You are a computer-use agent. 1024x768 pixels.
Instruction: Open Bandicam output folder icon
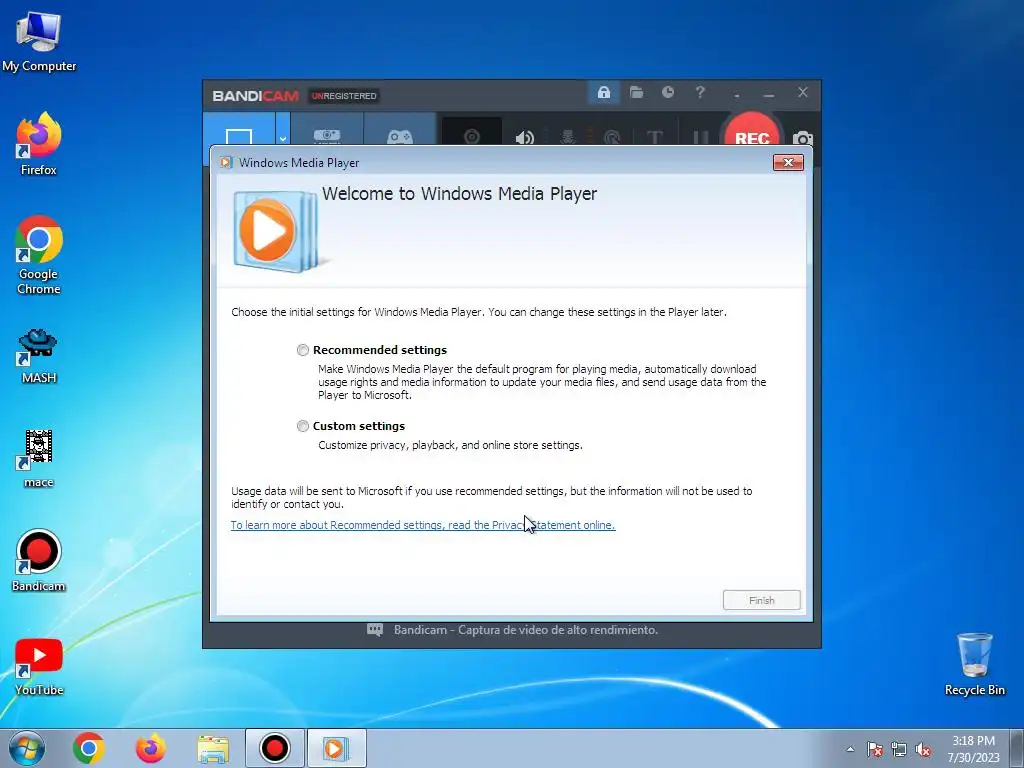click(636, 93)
